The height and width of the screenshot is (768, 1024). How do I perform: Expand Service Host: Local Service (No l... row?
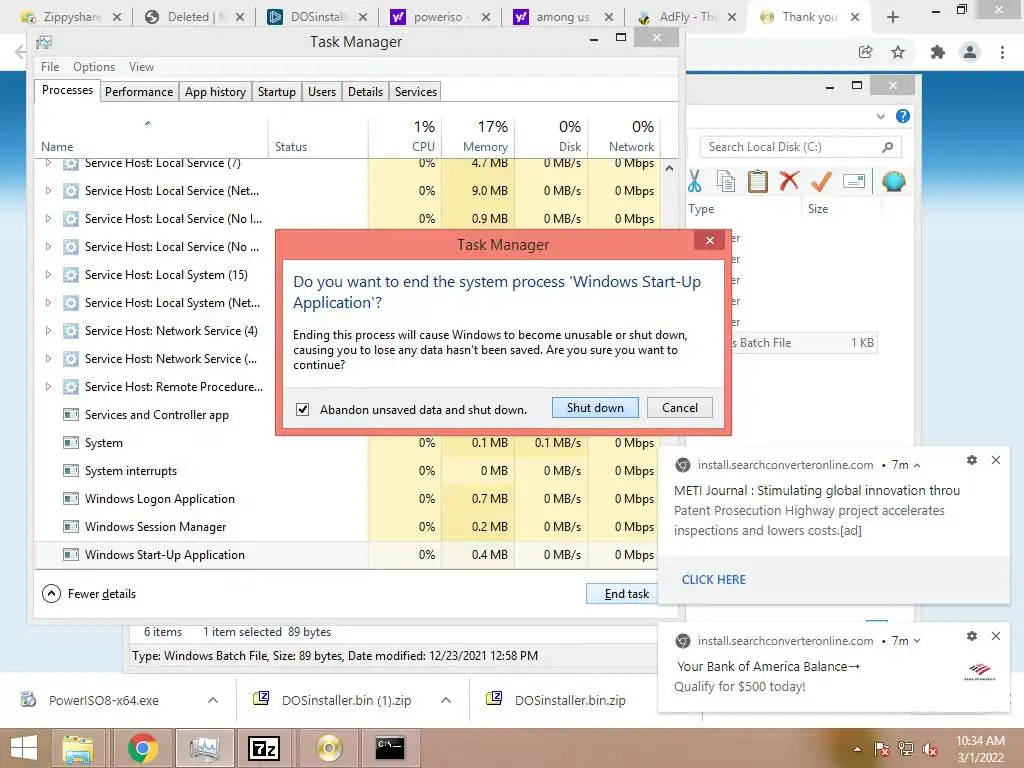(48, 219)
